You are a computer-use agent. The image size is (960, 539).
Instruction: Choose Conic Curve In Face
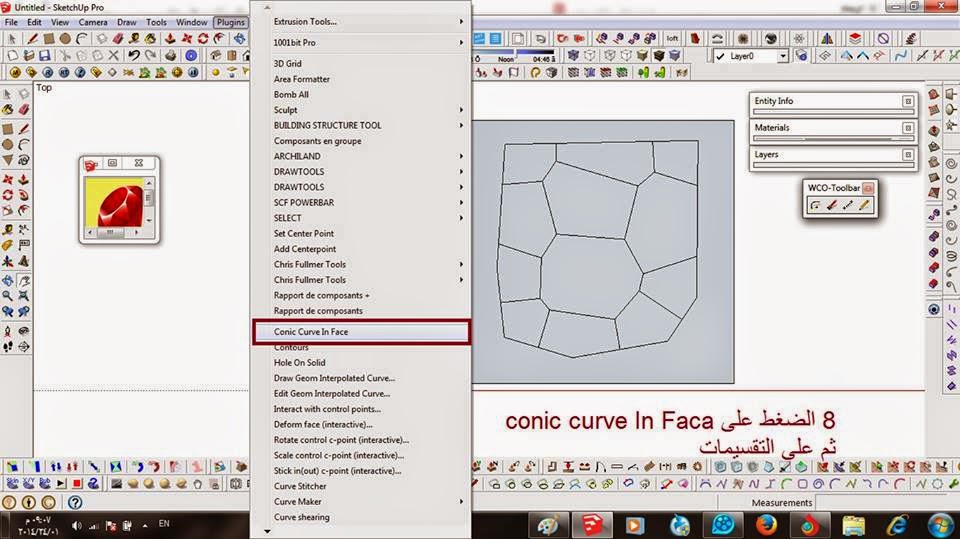[x=361, y=332]
